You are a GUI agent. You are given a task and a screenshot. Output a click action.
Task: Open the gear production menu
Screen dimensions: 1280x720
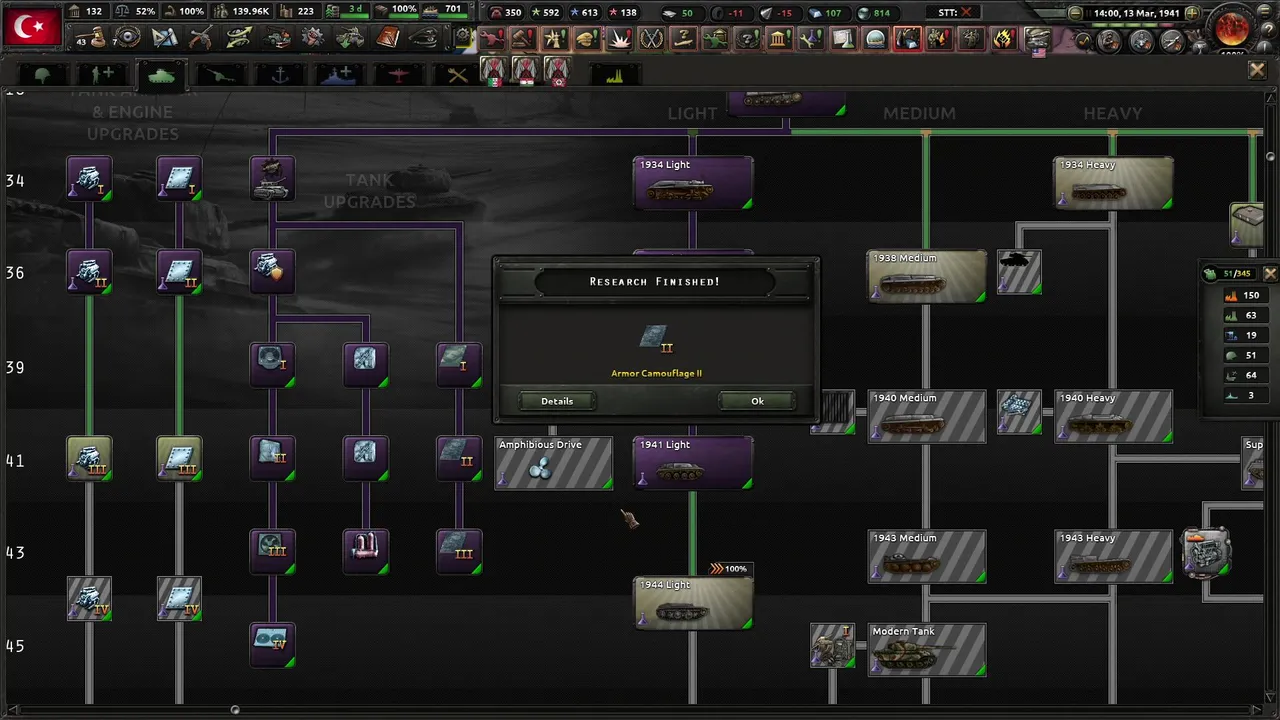coord(313,39)
